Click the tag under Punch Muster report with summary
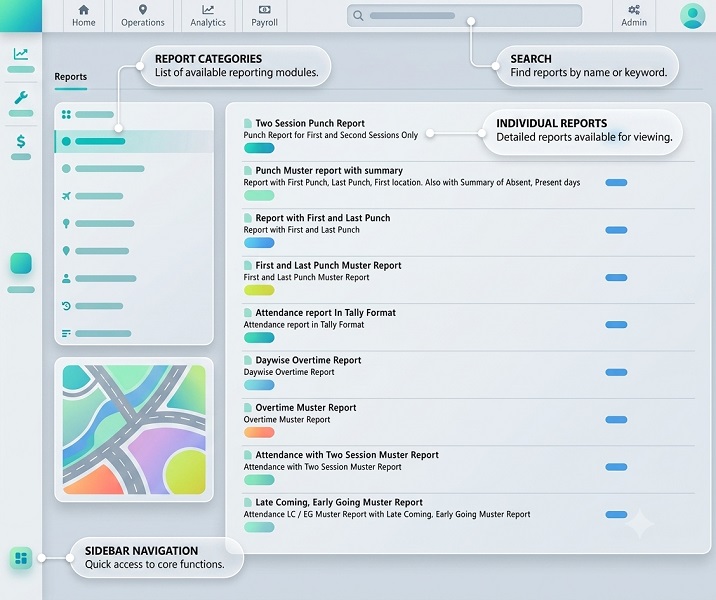The width and height of the screenshot is (716, 600). pos(259,195)
